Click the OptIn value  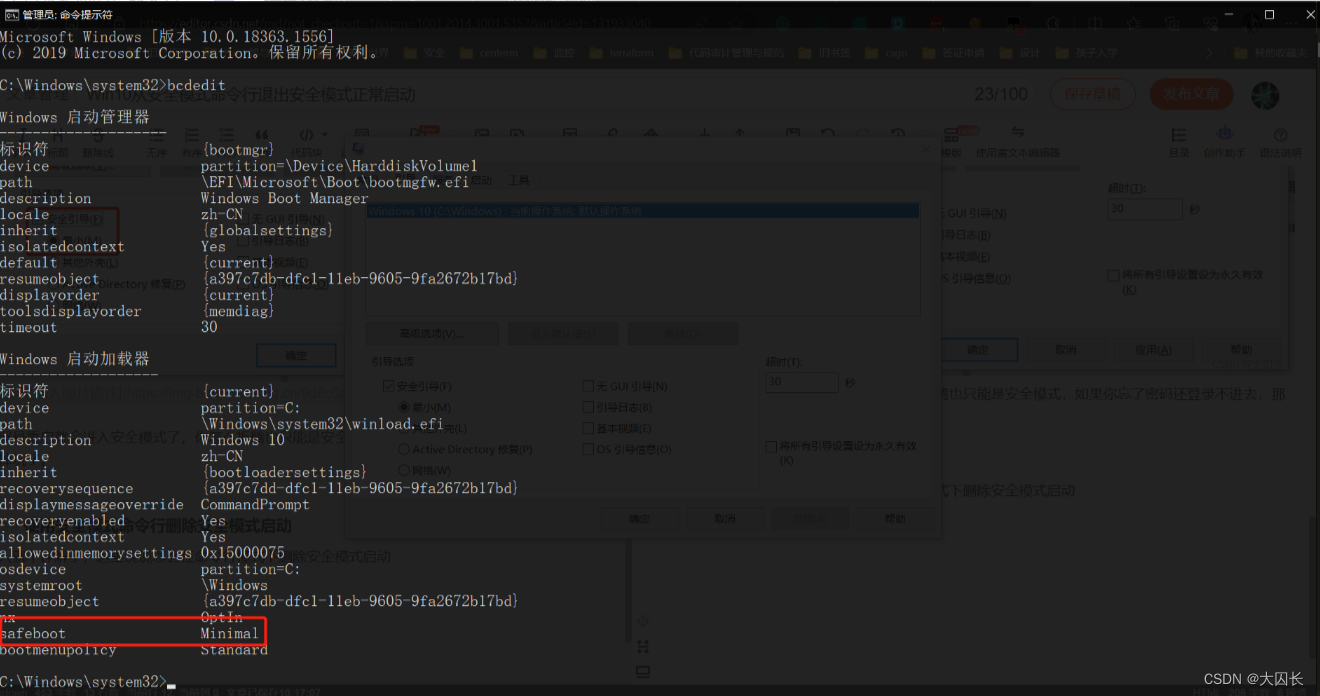tap(222, 617)
